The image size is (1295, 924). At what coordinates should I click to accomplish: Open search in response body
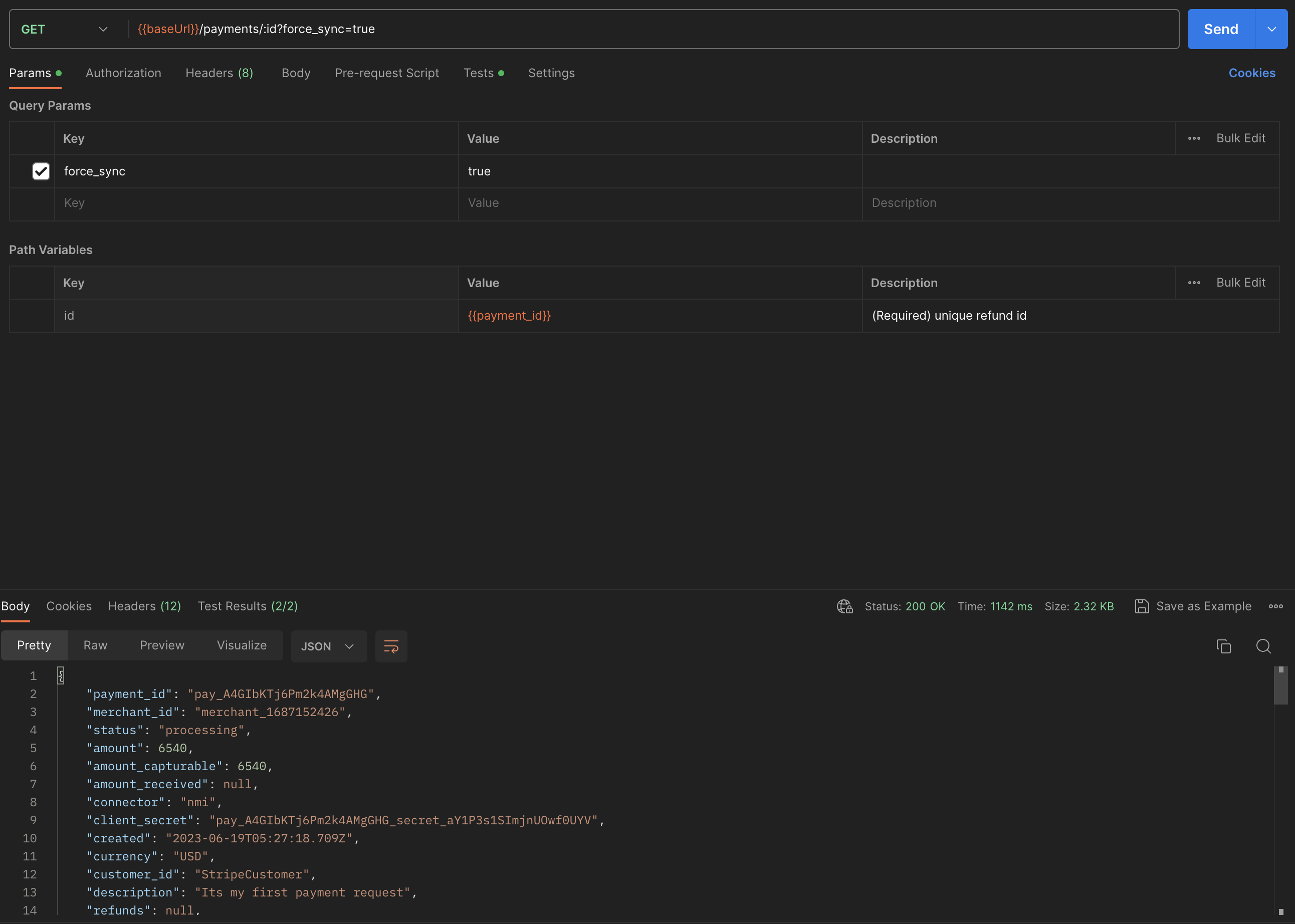pyautogui.click(x=1264, y=646)
